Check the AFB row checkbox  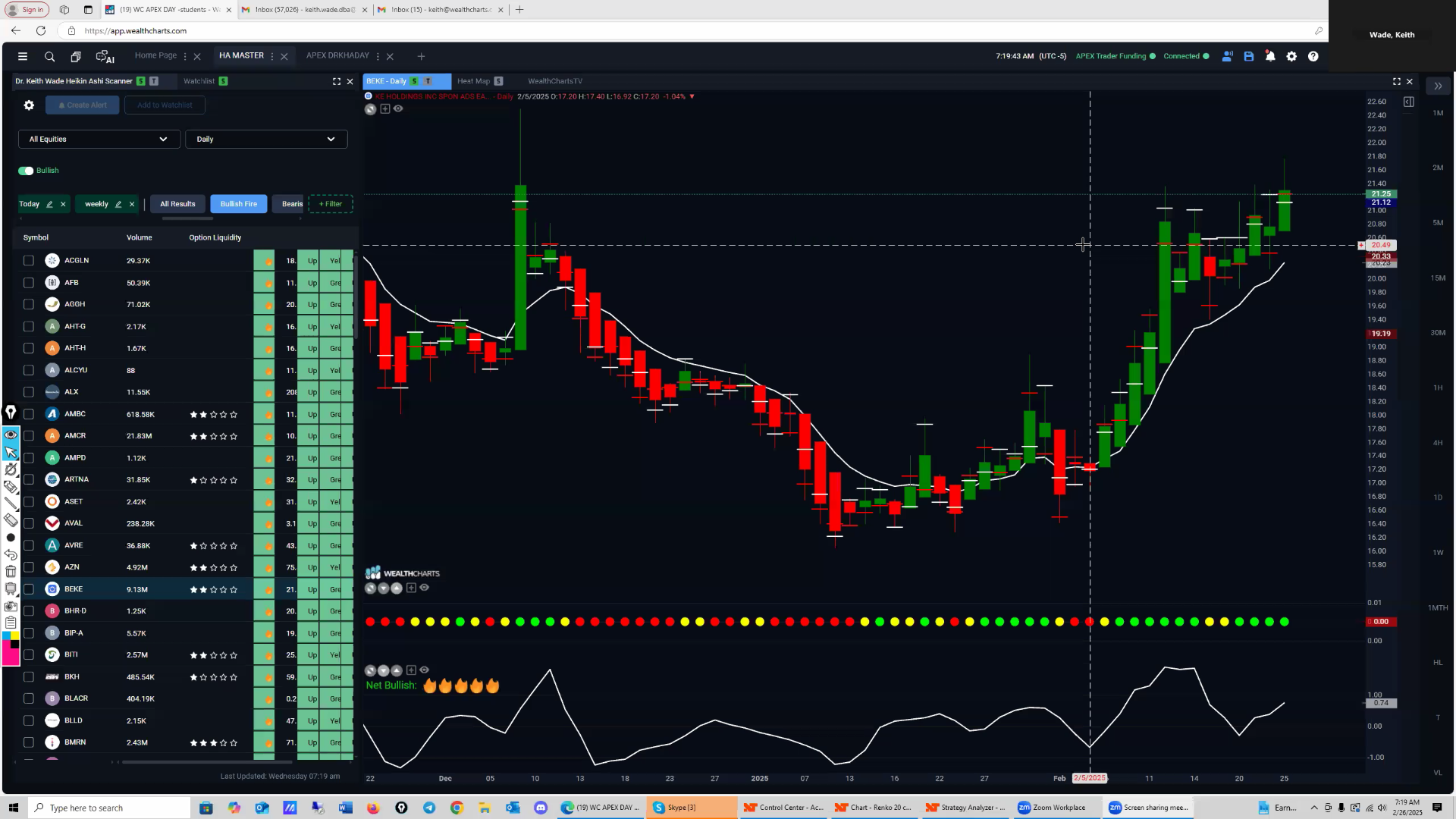click(29, 283)
